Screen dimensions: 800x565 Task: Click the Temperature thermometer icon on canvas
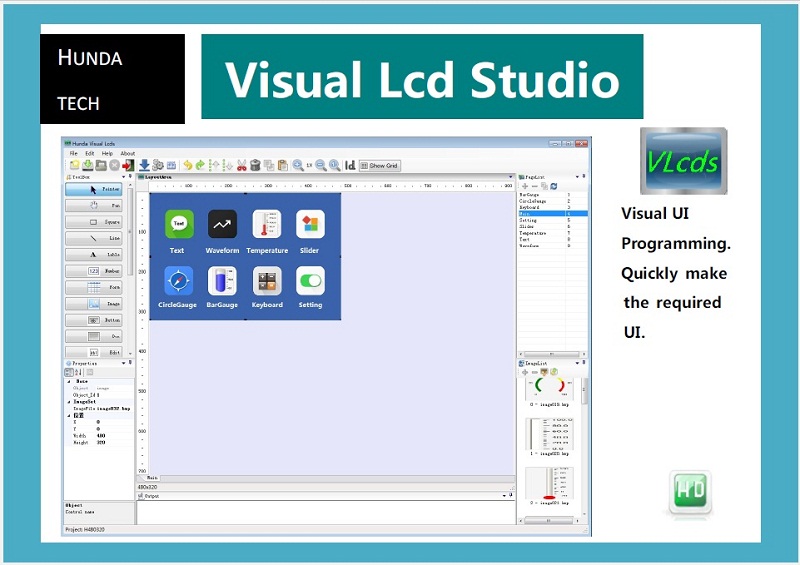[266, 224]
